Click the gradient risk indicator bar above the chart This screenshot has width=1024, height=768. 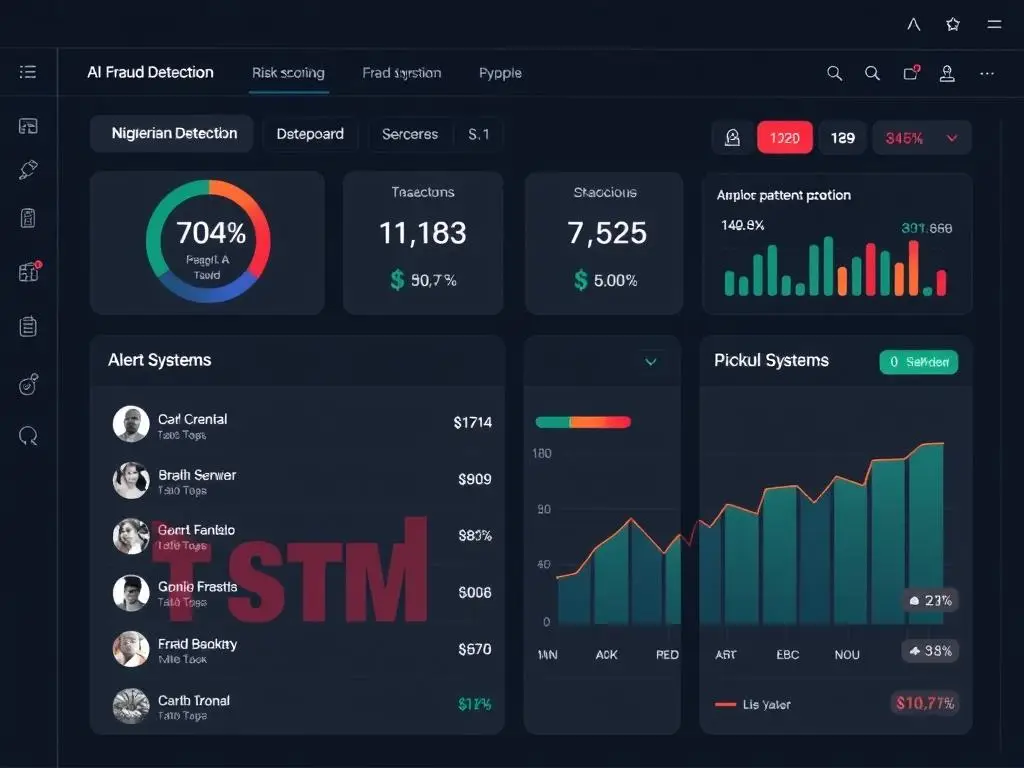[x=583, y=422]
